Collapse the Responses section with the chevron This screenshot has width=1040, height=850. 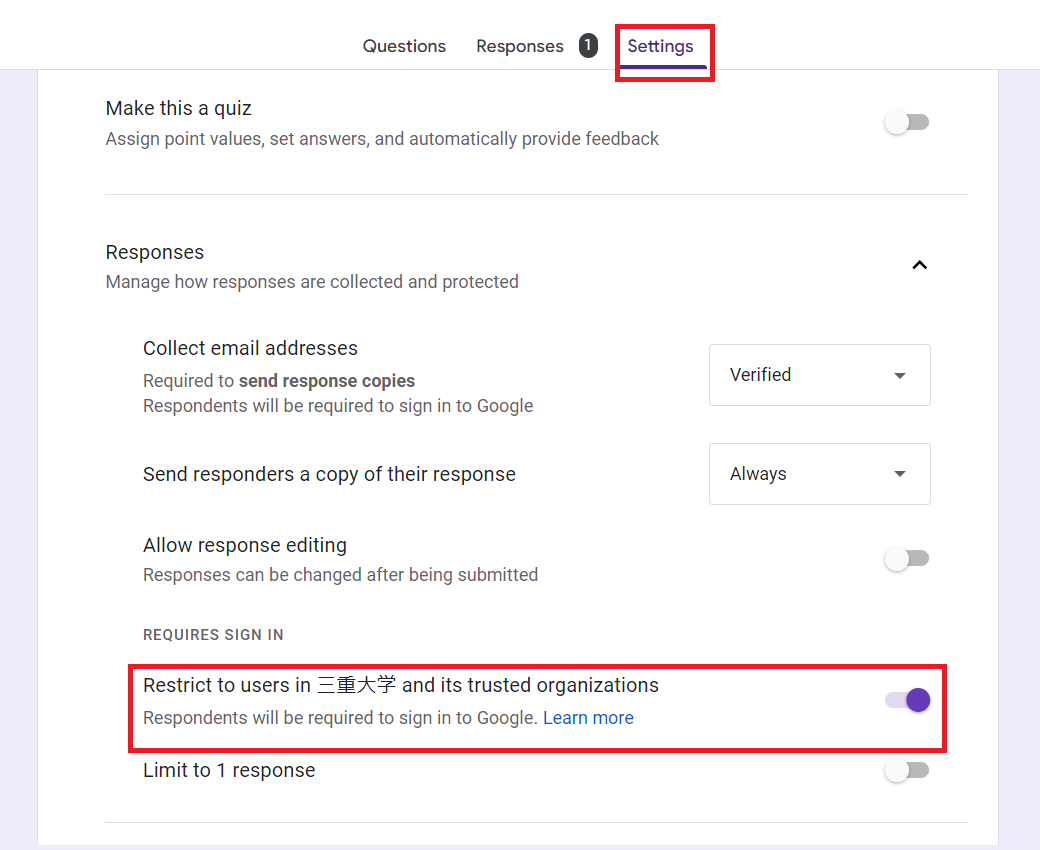(920, 266)
